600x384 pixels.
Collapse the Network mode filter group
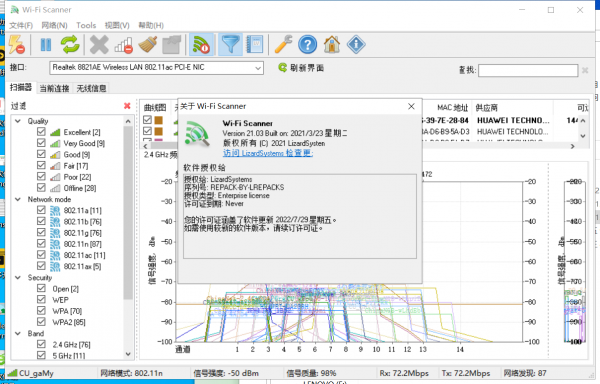18,199
